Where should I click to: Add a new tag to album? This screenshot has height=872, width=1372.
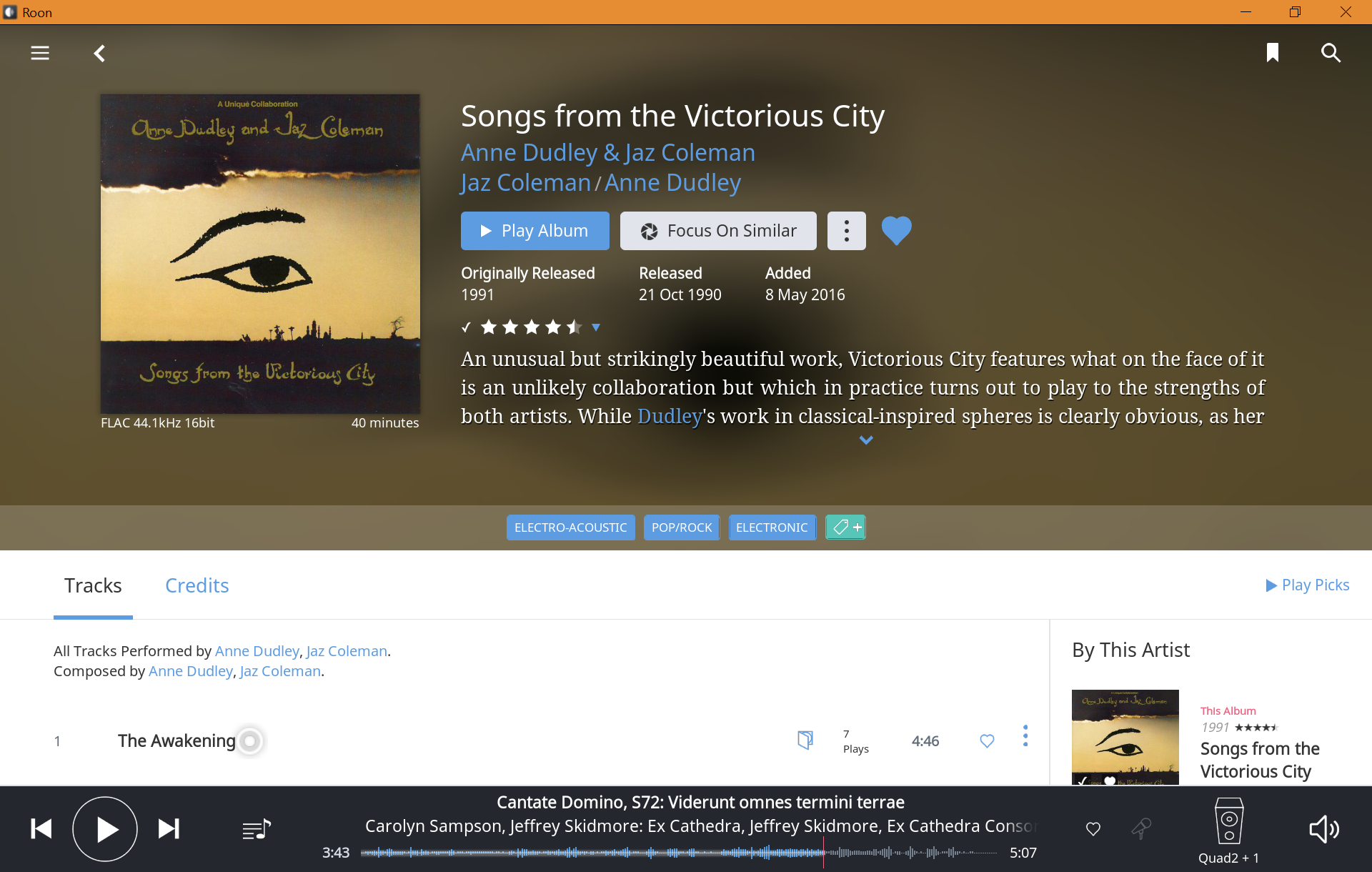coord(845,527)
